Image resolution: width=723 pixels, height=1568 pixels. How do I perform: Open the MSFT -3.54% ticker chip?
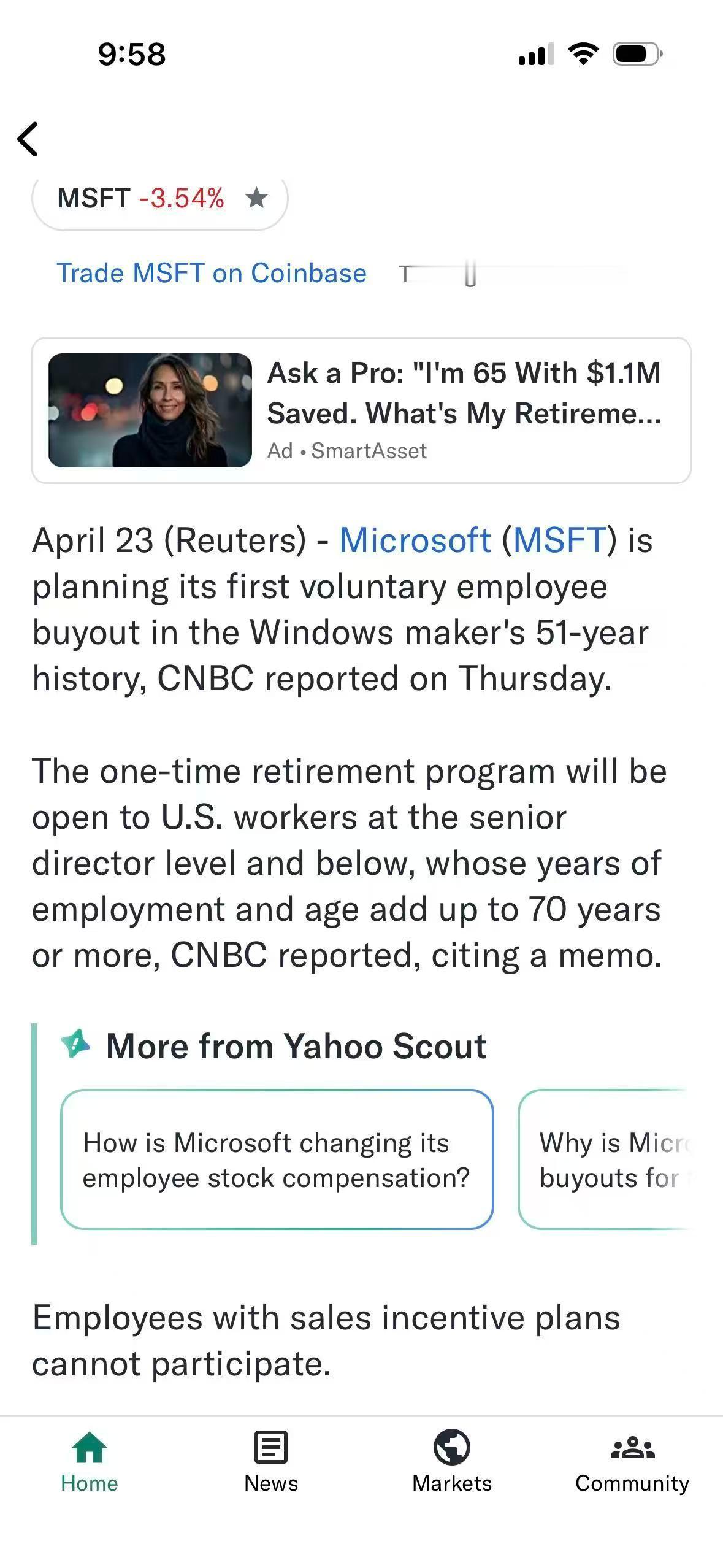(140, 199)
